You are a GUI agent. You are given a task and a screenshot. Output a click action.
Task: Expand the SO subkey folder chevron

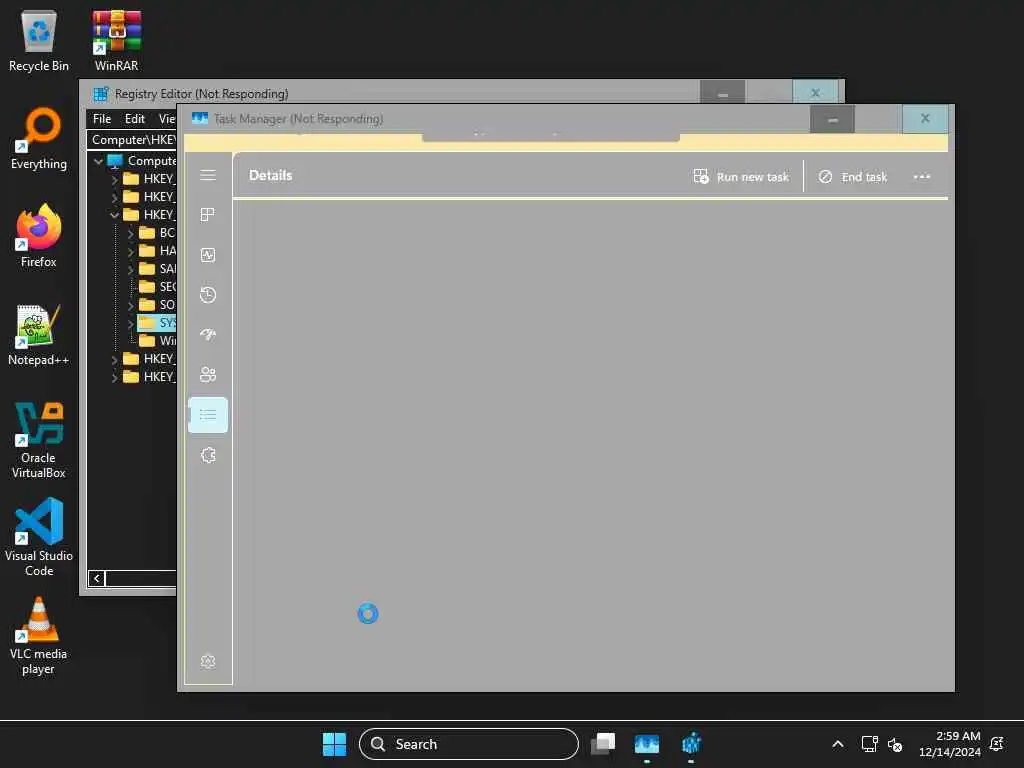(130, 305)
